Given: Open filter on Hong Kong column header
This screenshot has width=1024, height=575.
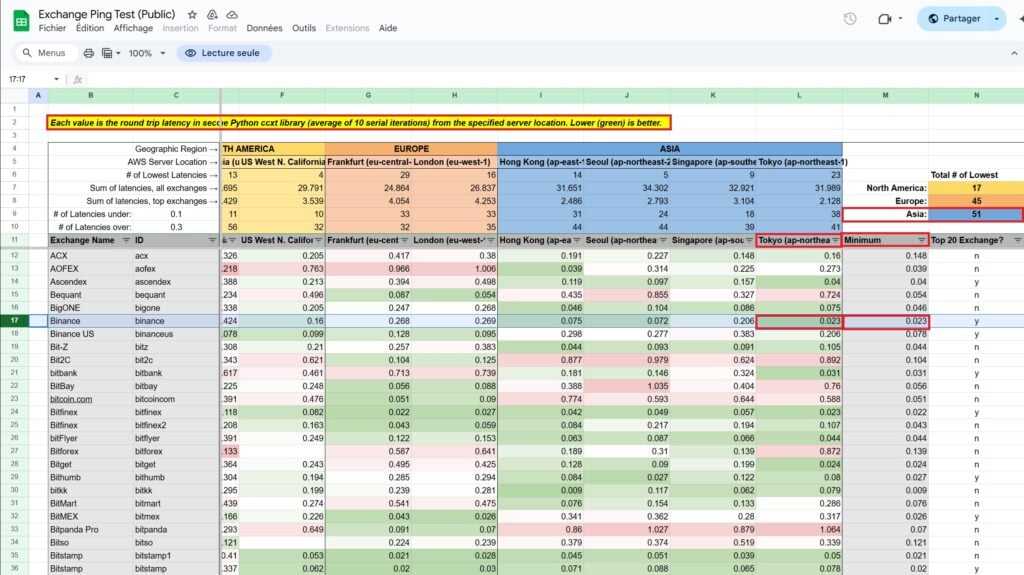Looking at the screenshot, I should point(577,240).
